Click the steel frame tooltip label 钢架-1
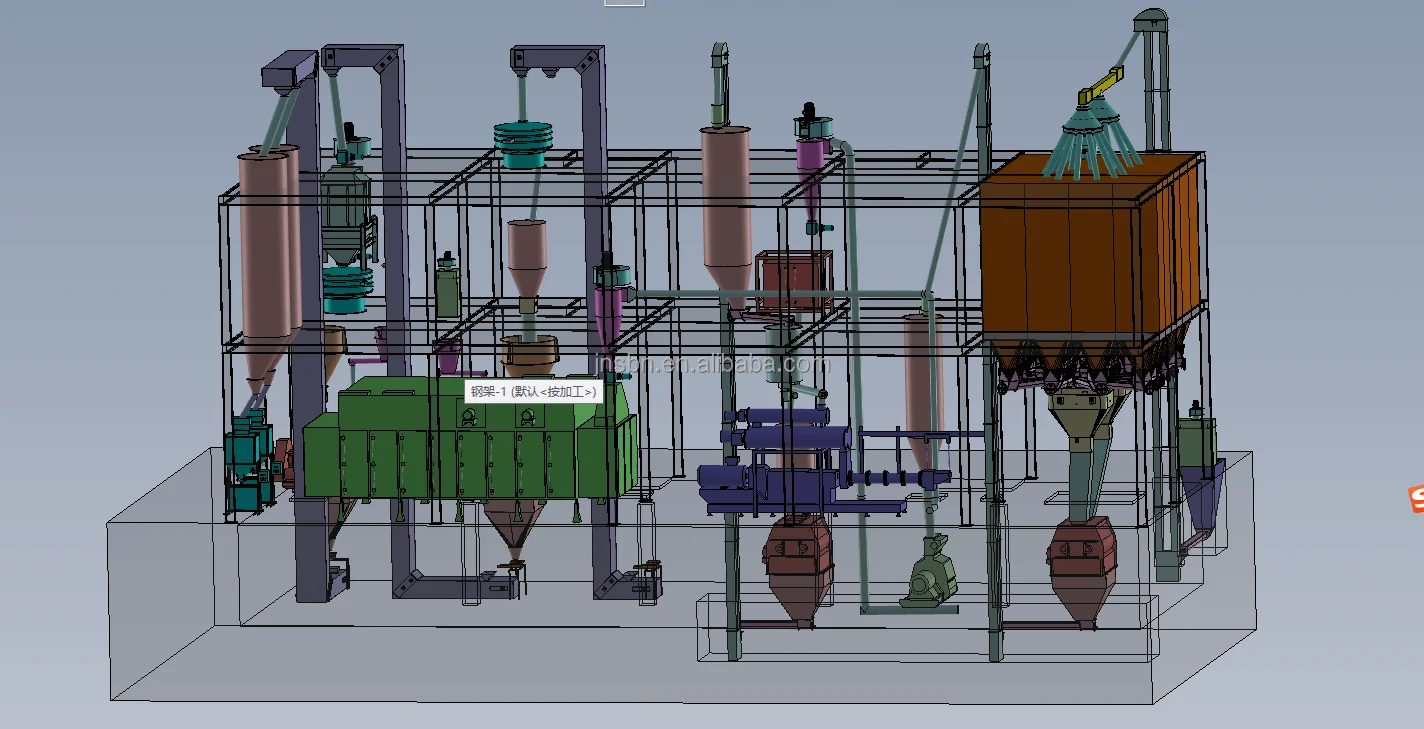Image resolution: width=1424 pixels, height=729 pixels. 528,392
